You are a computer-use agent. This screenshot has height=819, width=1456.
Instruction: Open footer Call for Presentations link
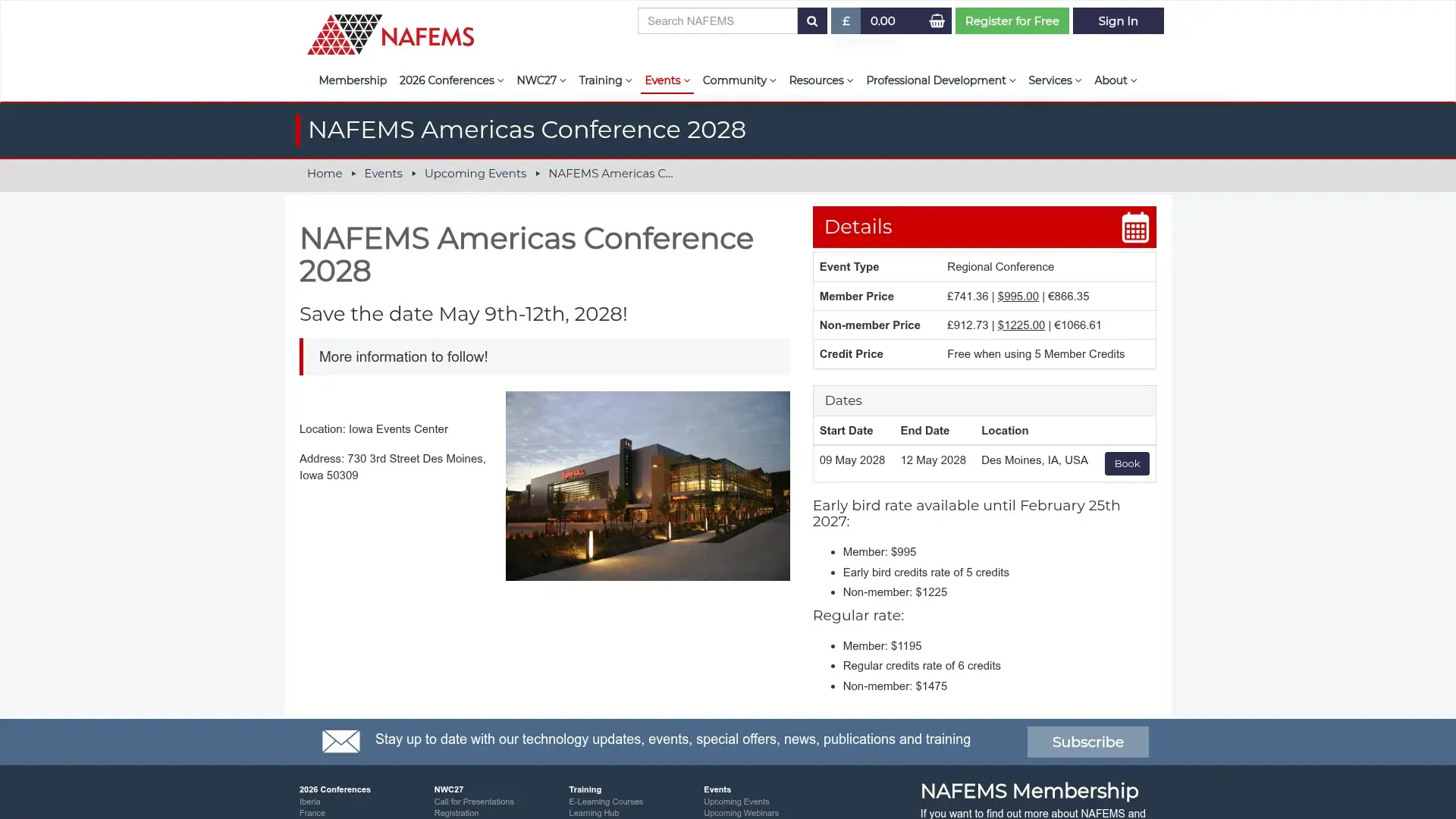(x=473, y=802)
